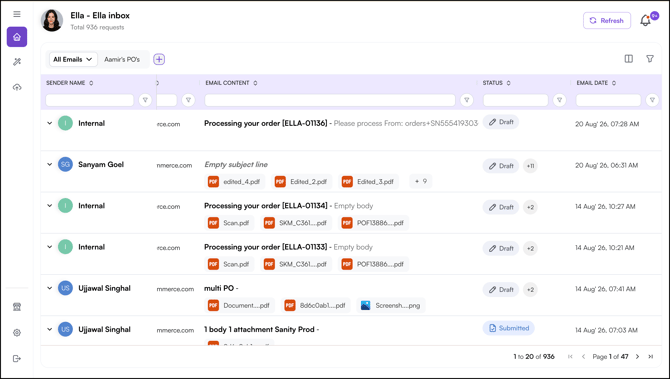The width and height of the screenshot is (670, 379).
Task: Toggle the column layout icon
Action: pyautogui.click(x=629, y=59)
